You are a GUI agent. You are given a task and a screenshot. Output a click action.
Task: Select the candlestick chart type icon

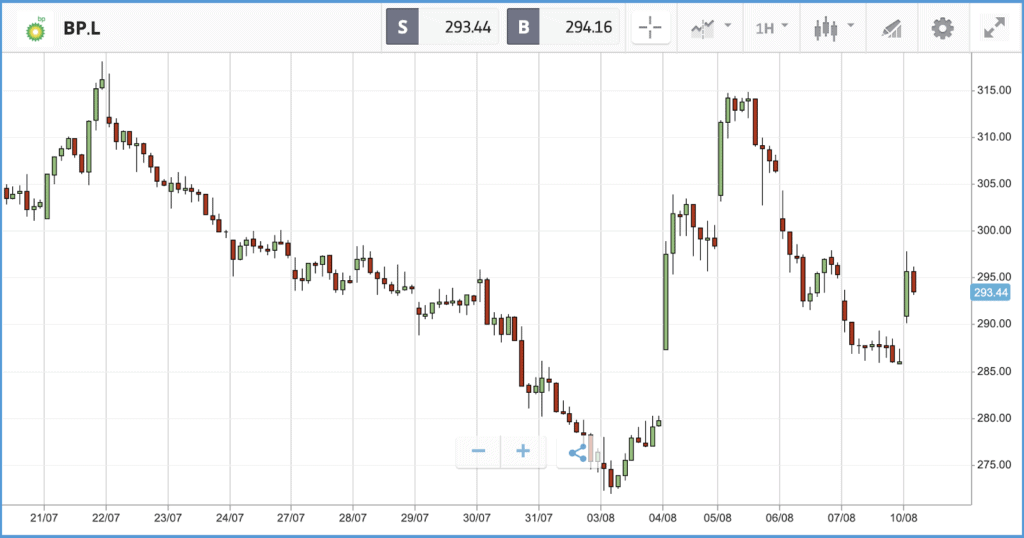(x=825, y=29)
